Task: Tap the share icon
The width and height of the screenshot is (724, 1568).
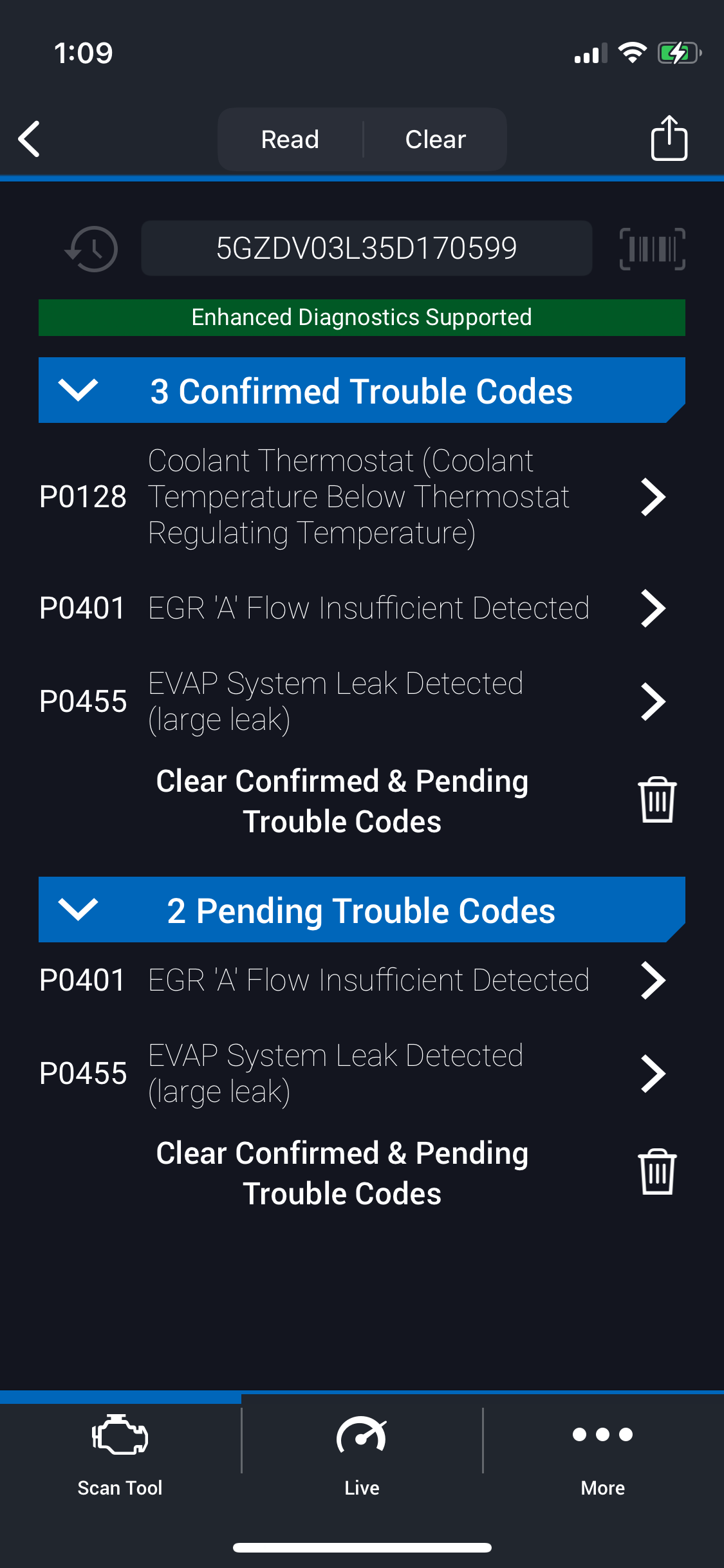Action: tap(669, 138)
